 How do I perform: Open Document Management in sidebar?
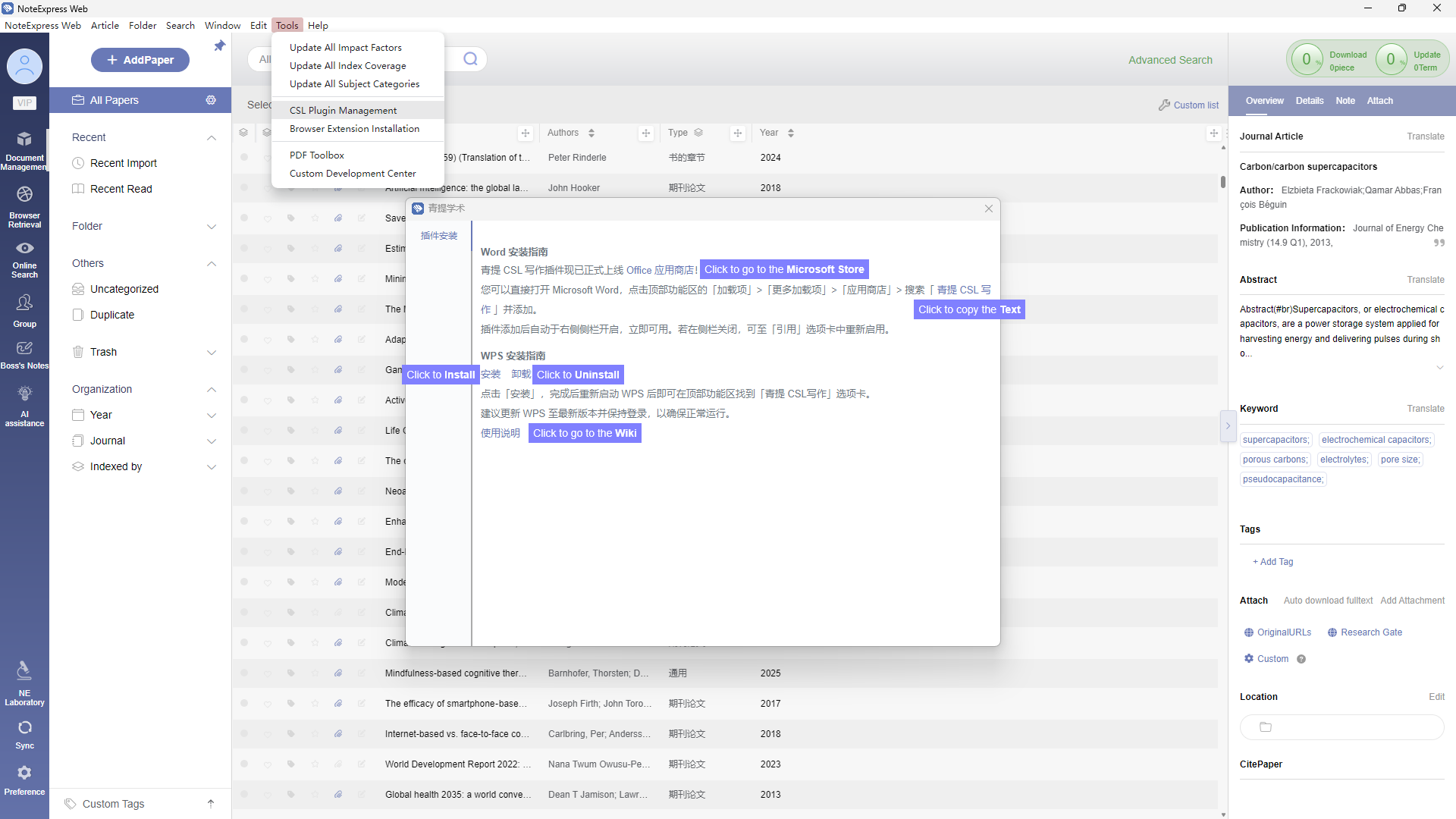point(24,149)
